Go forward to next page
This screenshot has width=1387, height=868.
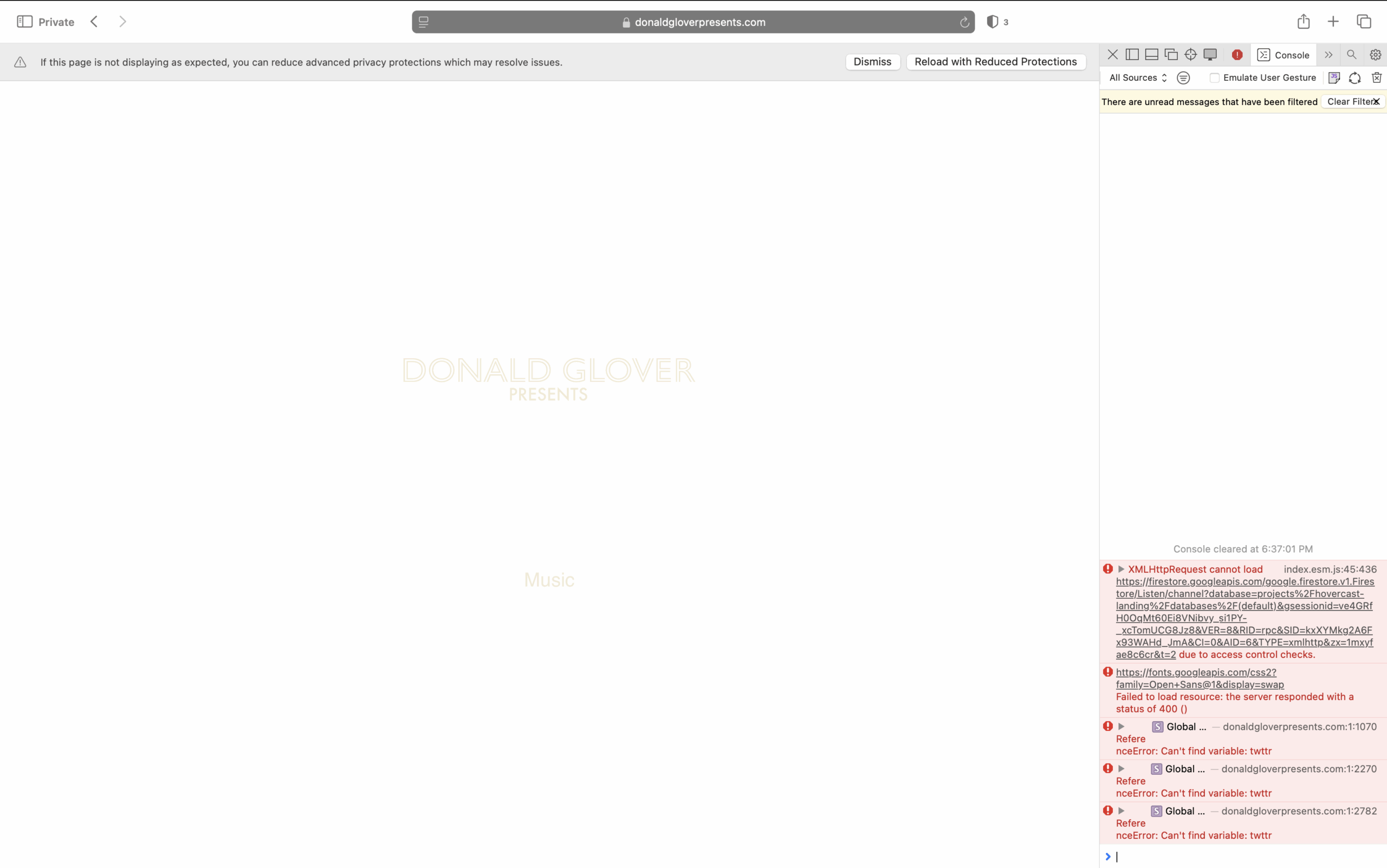[x=122, y=22]
